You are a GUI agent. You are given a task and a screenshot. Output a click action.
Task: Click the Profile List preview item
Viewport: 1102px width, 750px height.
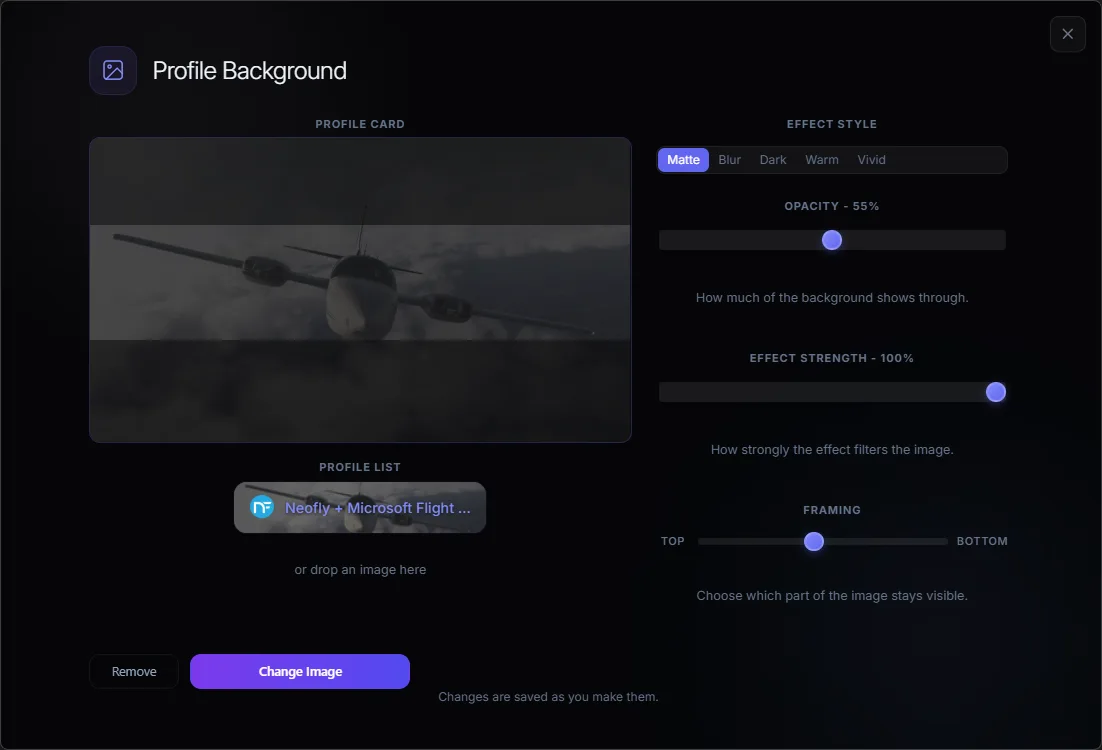(360, 507)
